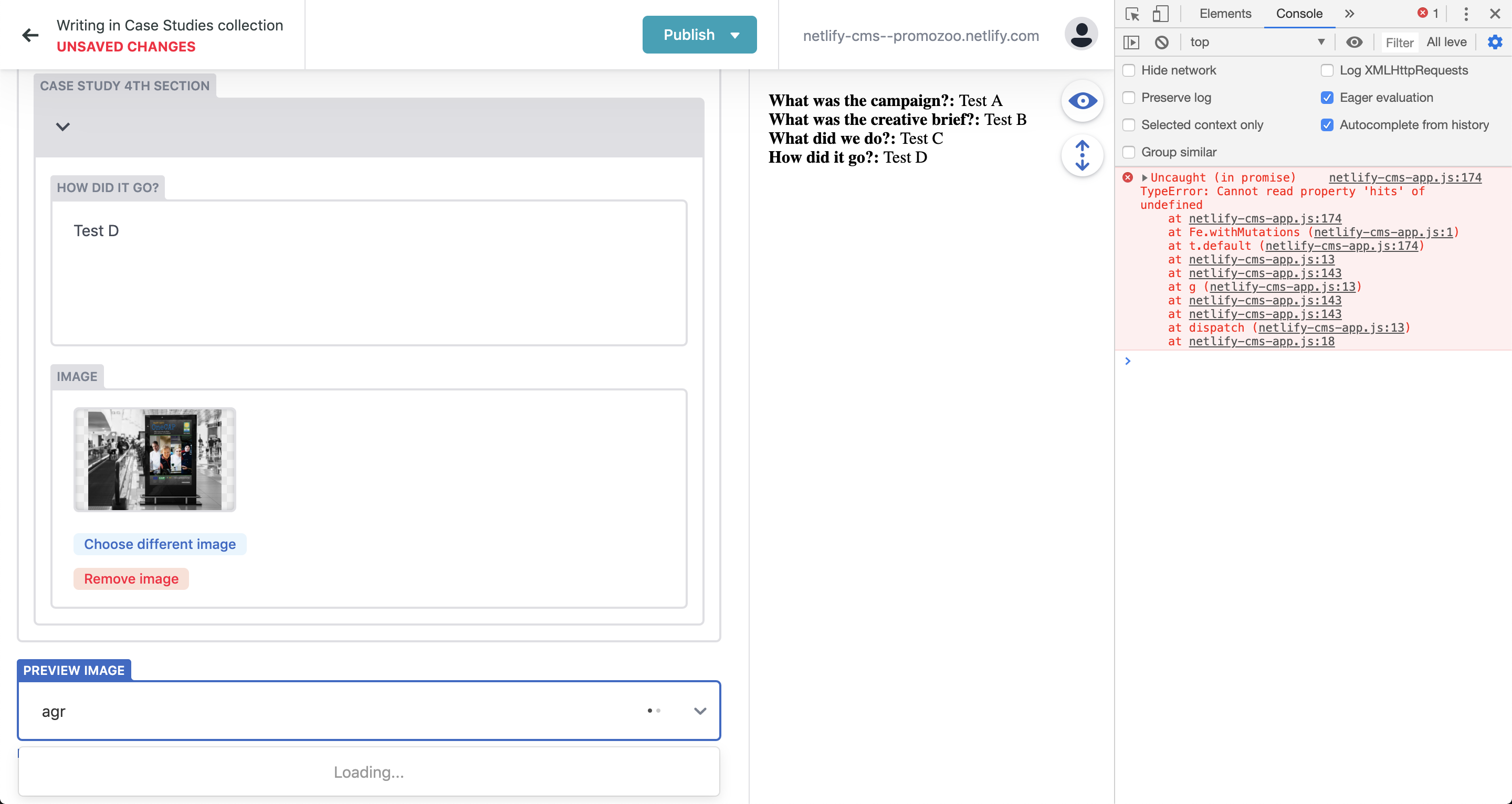Image resolution: width=1512 pixels, height=804 pixels.
Task: Switch to the Console tab
Action: pos(1299,14)
